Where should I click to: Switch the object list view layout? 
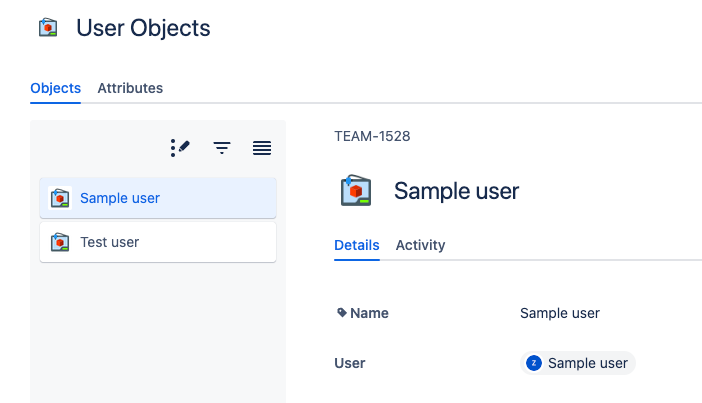click(262, 148)
